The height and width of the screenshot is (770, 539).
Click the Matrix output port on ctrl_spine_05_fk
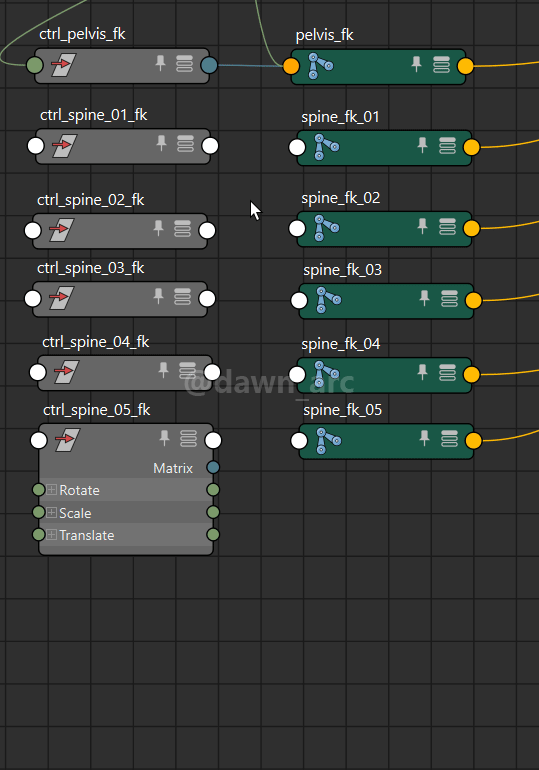click(213, 467)
